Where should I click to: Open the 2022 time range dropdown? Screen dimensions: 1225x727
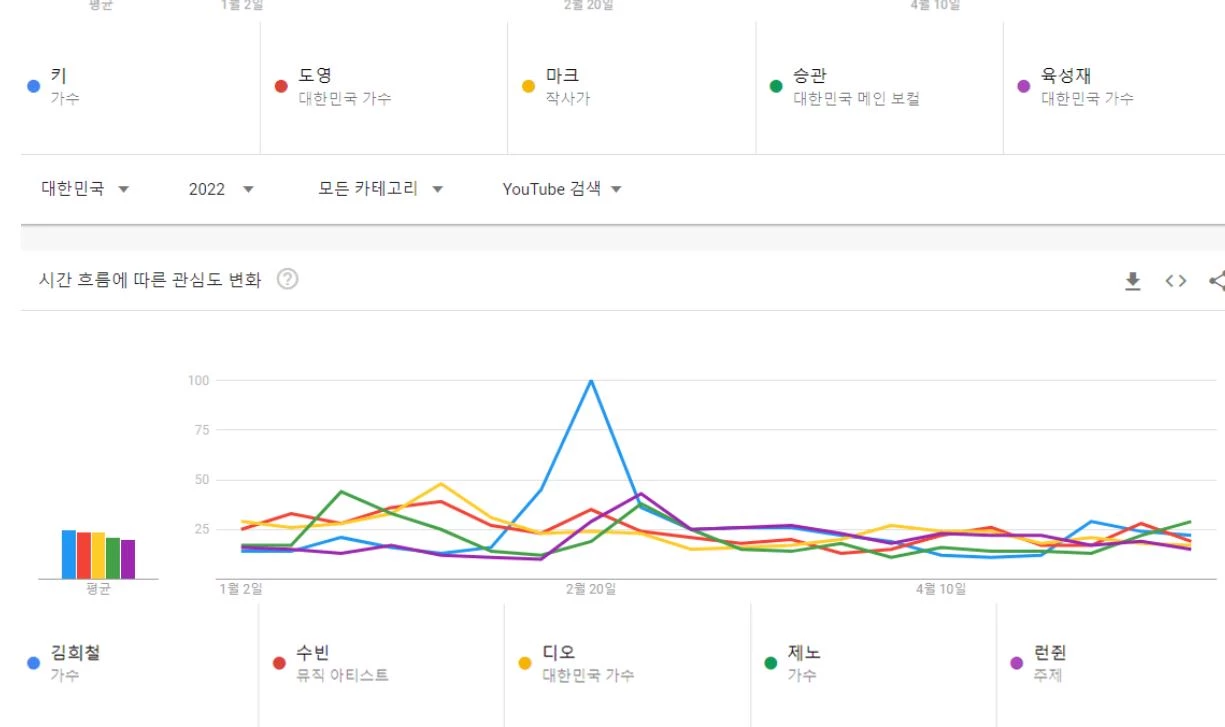click(221, 189)
